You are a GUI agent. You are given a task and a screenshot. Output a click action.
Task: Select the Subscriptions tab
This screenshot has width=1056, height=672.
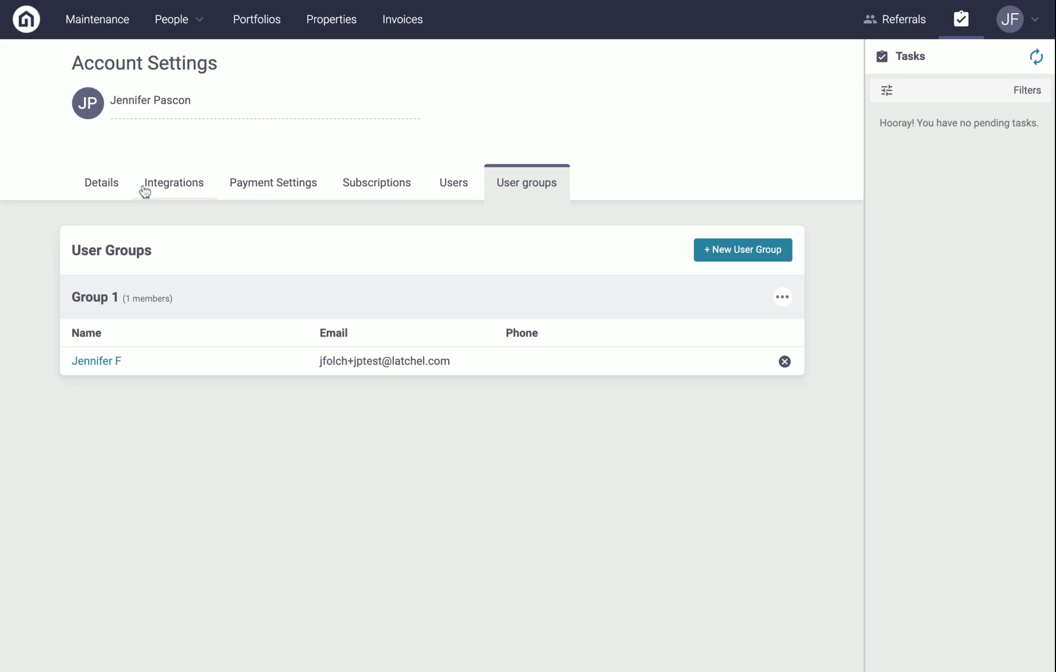[x=376, y=183]
